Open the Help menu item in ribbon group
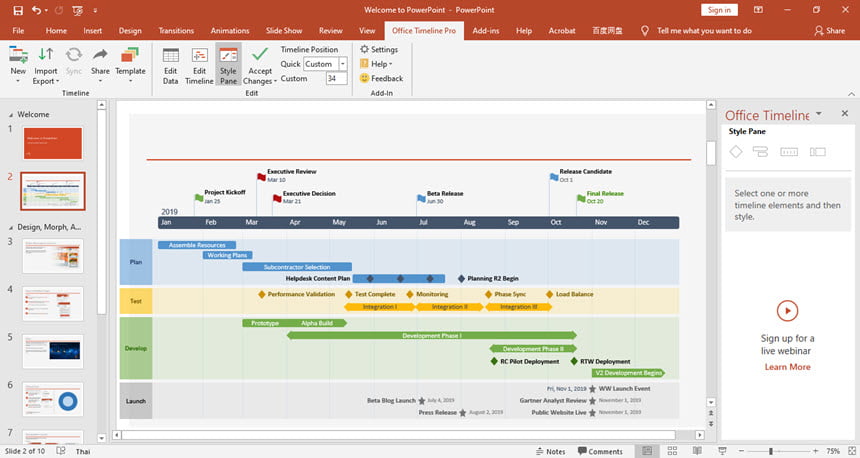The height and width of the screenshot is (458, 860). point(376,64)
